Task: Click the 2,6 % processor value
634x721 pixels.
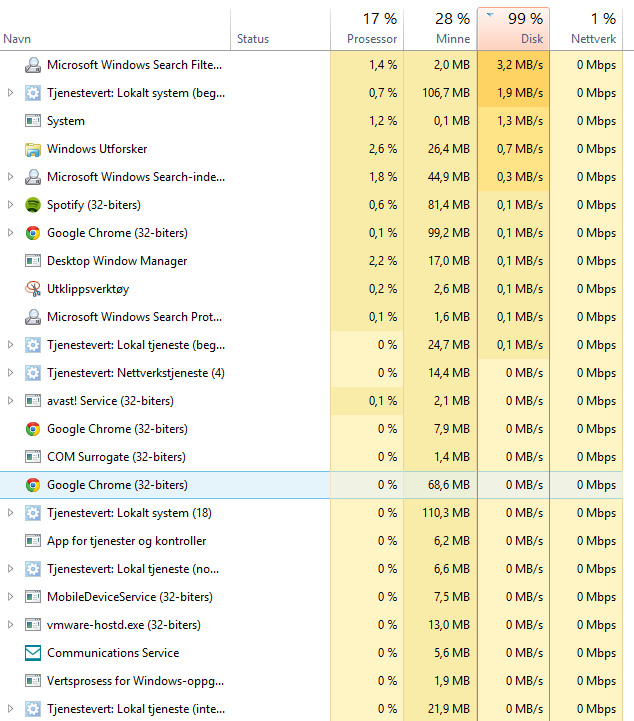Action: coord(383,149)
